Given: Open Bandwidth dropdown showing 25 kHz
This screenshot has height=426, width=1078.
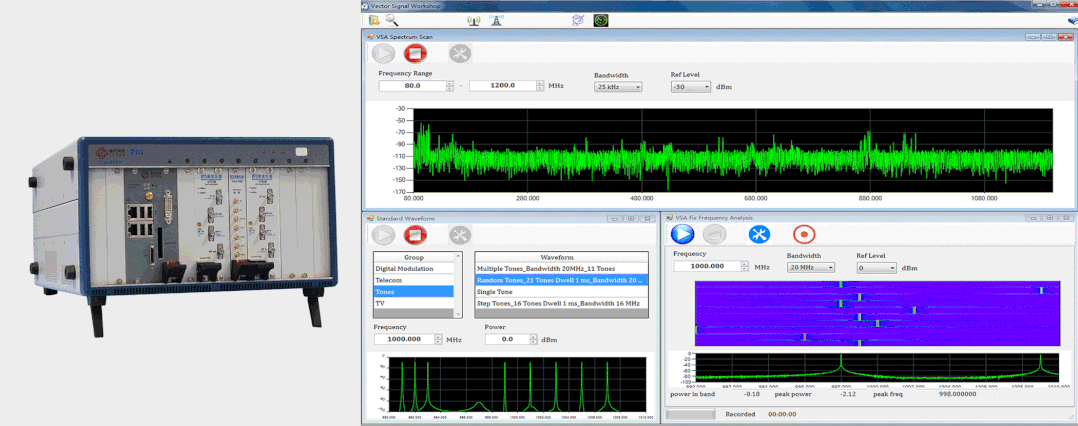Looking at the screenshot, I should (617, 87).
